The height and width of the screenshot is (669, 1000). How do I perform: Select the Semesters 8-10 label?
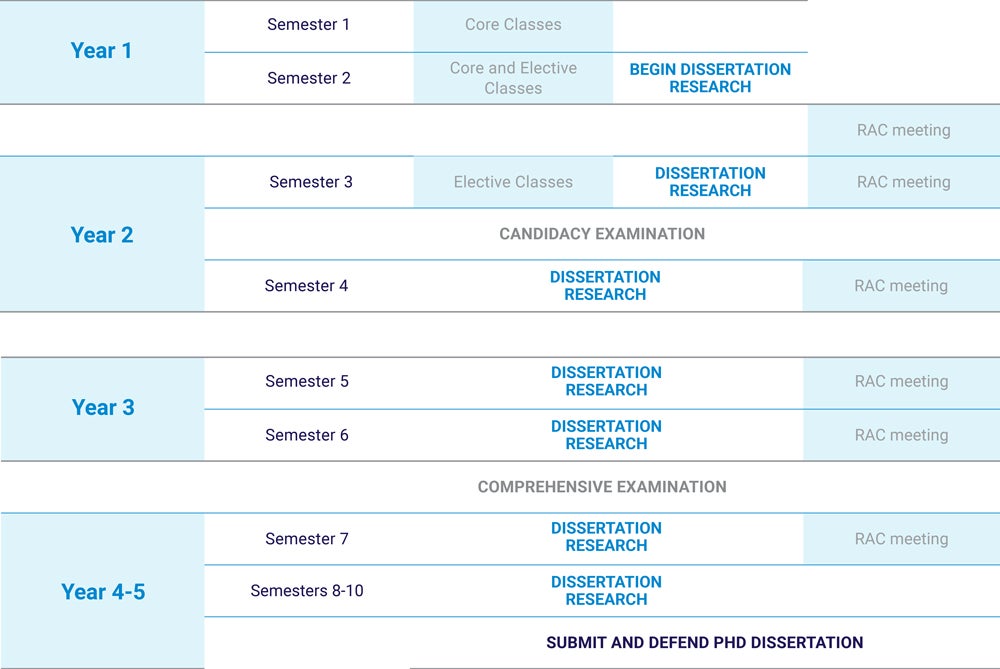pyautogui.click(x=307, y=591)
